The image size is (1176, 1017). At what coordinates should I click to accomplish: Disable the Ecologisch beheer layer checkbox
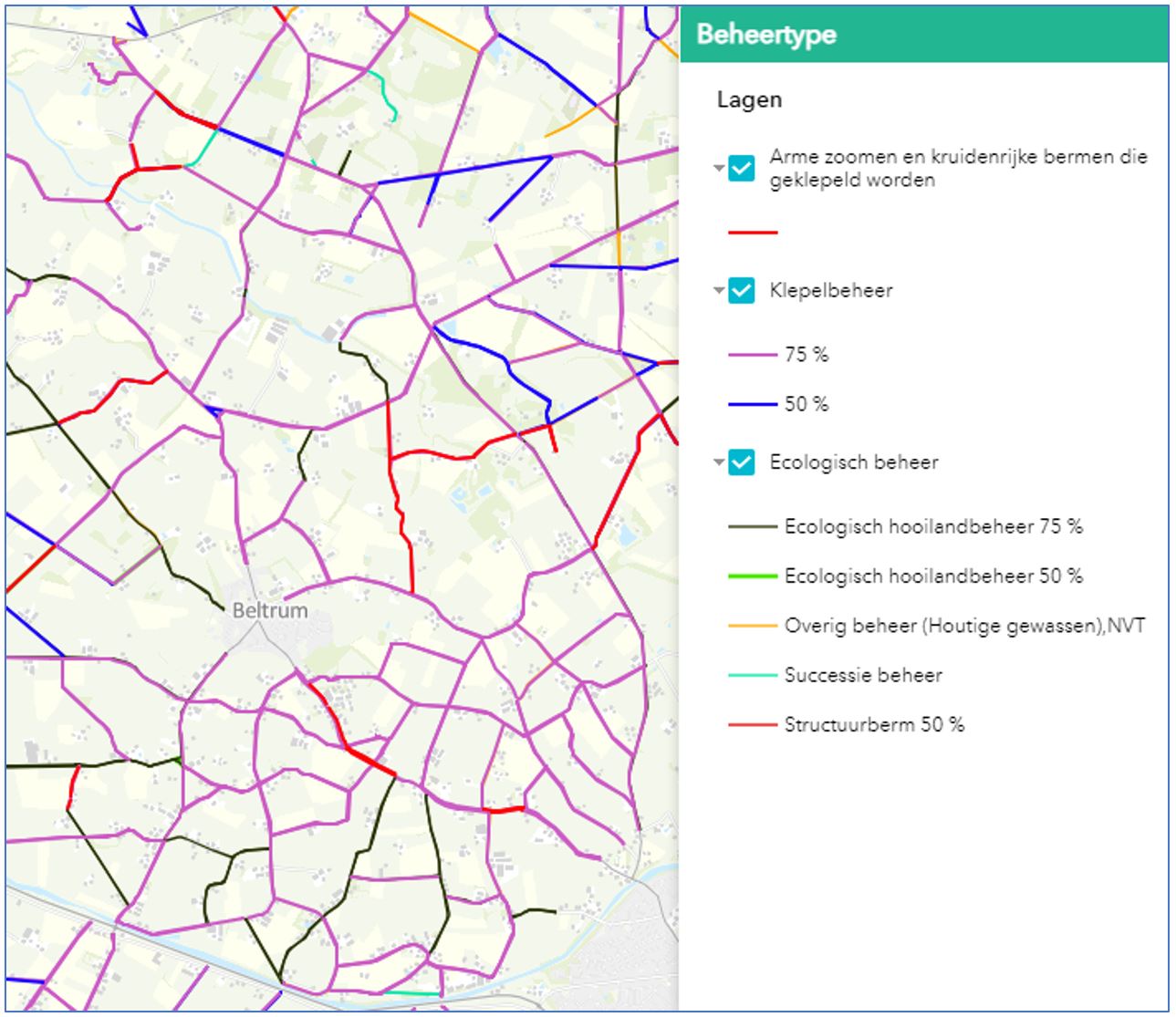point(741,462)
